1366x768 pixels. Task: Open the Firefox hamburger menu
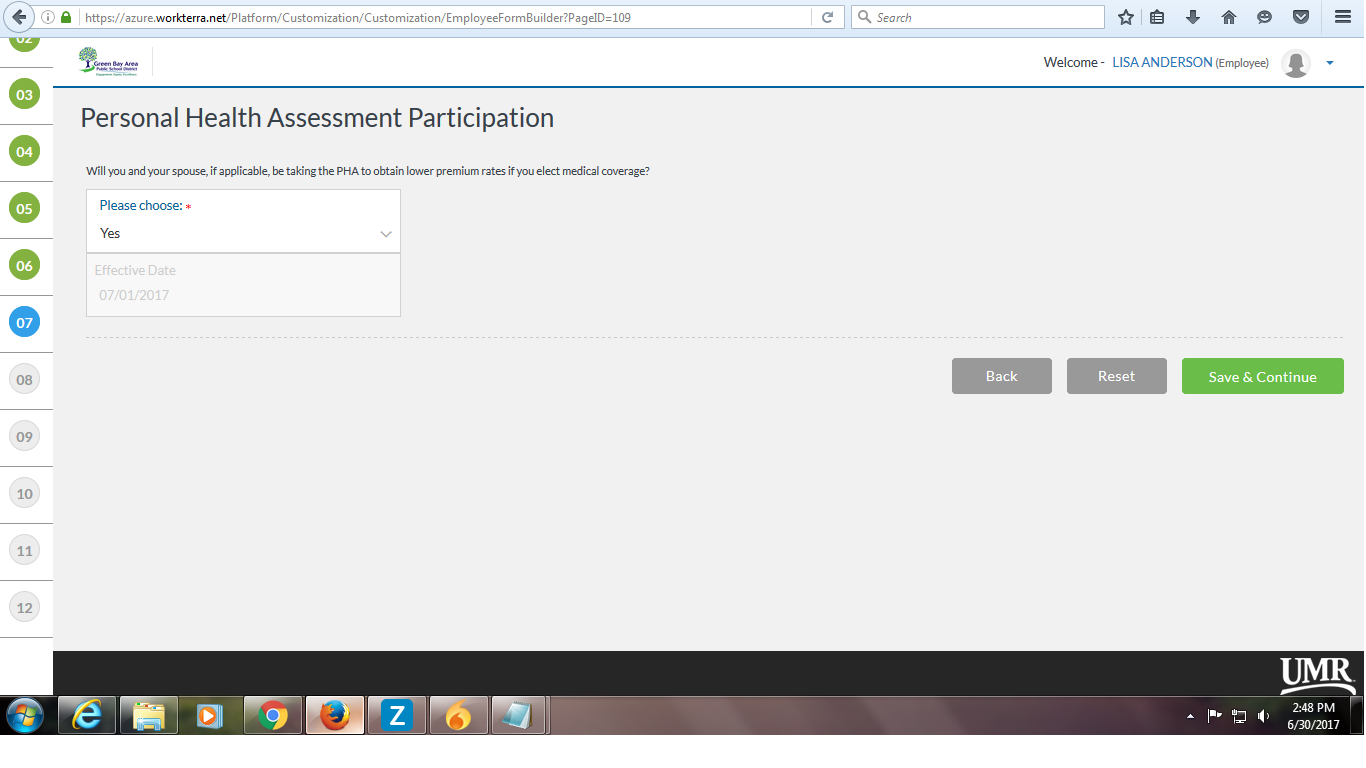1343,17
